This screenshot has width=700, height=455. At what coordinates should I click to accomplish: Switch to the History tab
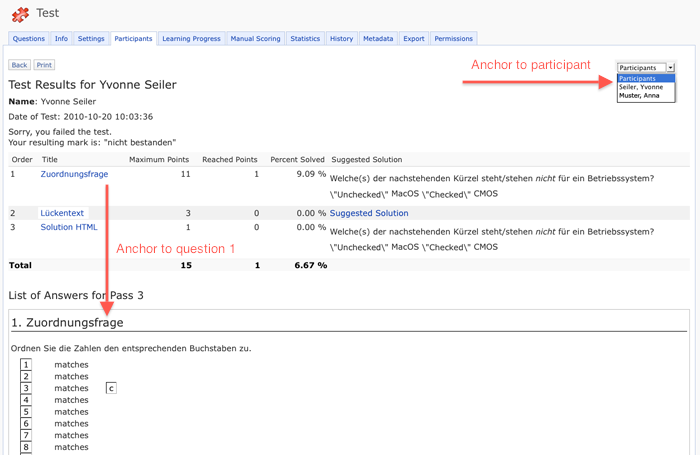click(x=341, y=39)
